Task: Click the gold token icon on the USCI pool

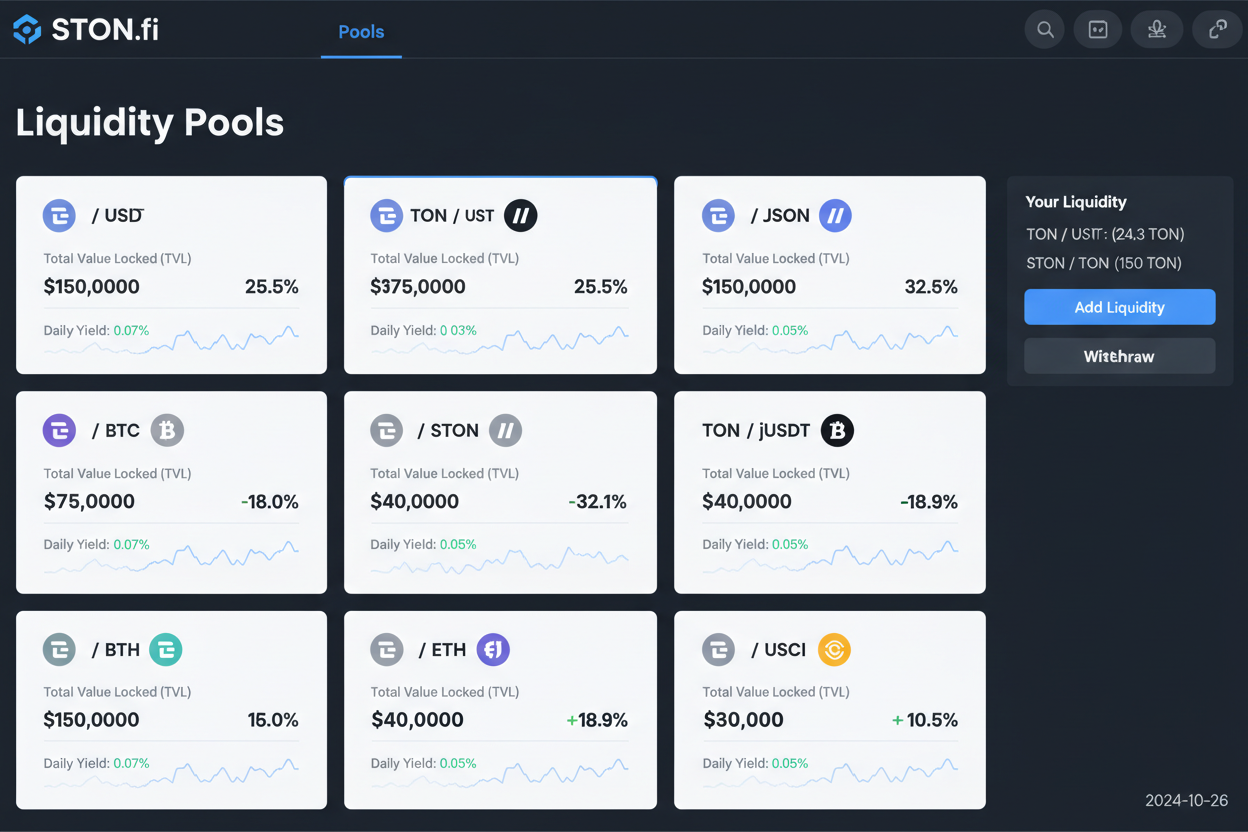Action: click(836, 649)
